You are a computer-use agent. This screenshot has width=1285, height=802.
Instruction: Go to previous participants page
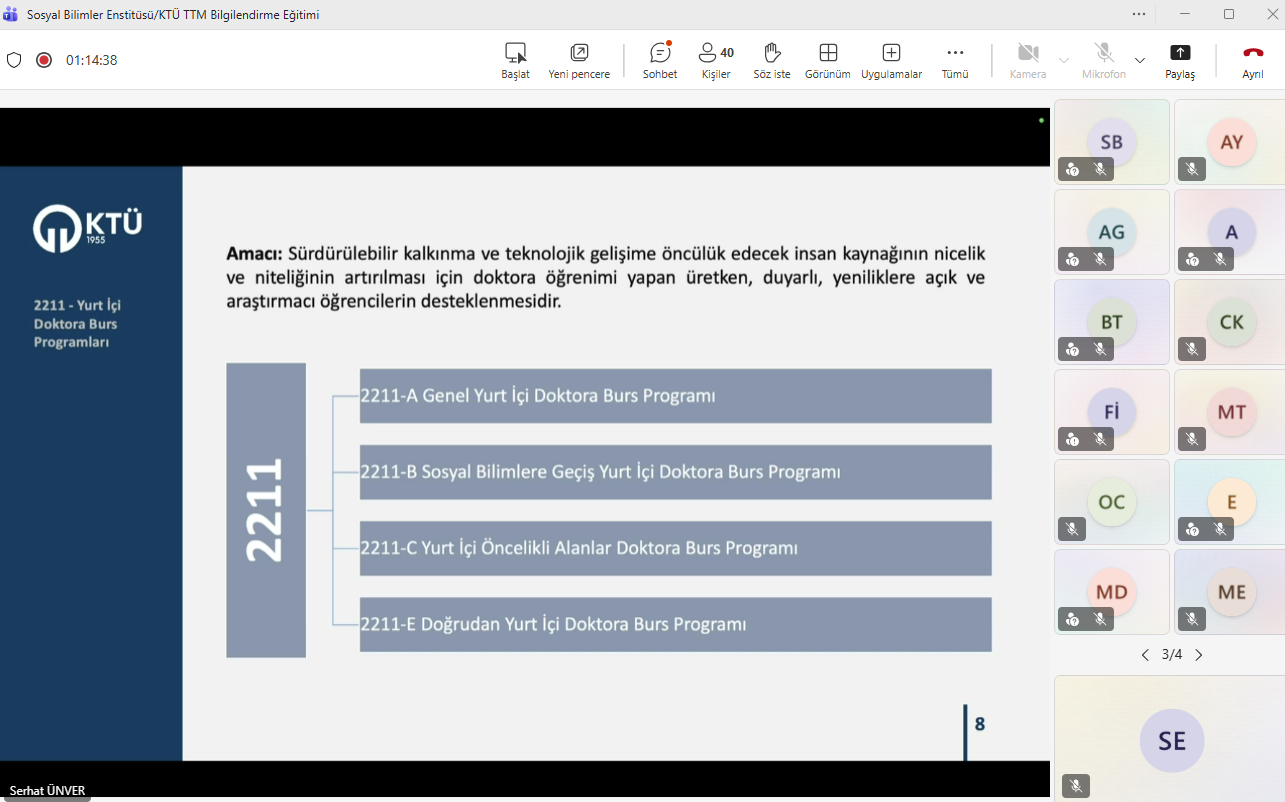point(1145,655)
